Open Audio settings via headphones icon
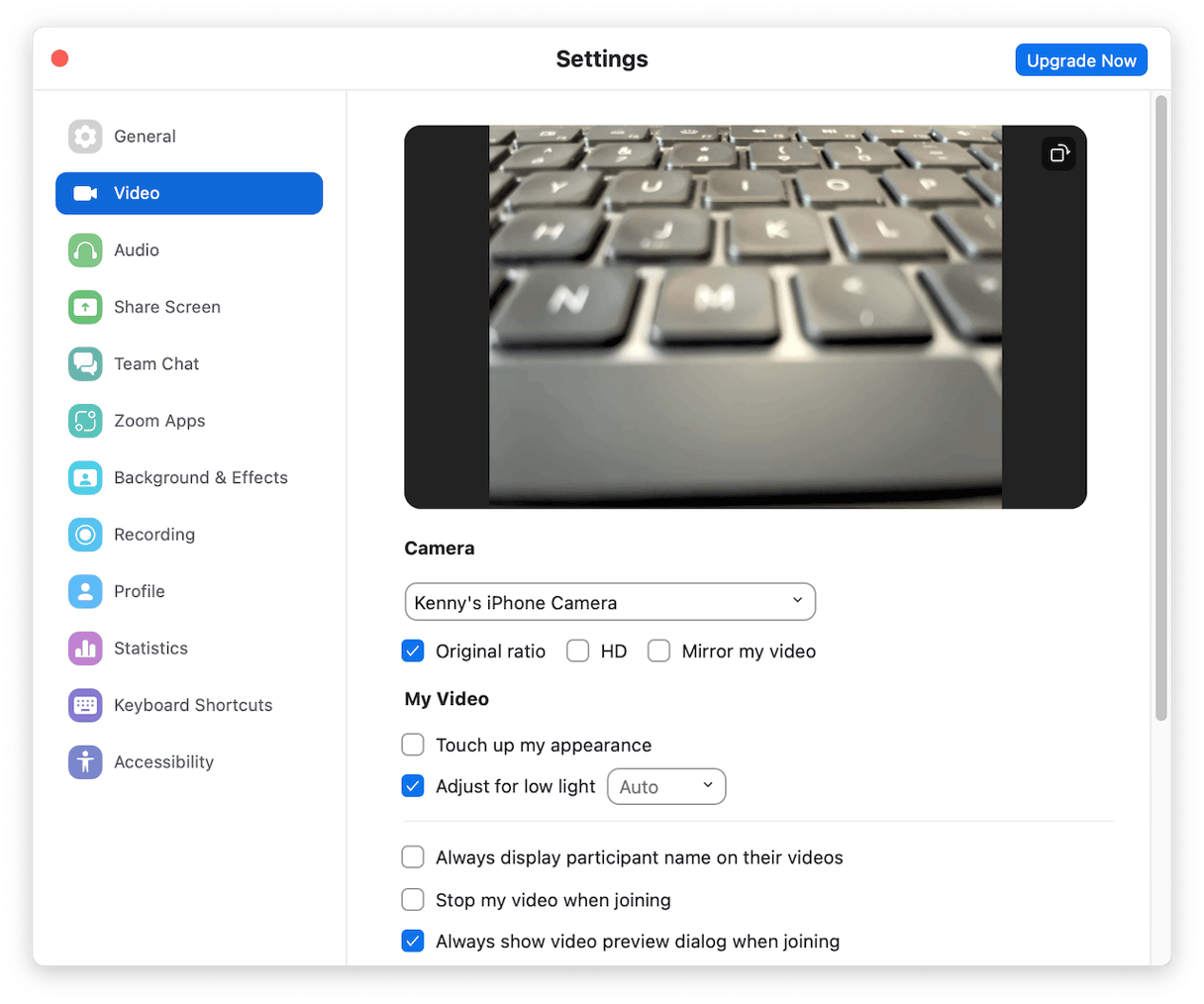Screen dimensions: 1204x1004 [85, 251]
